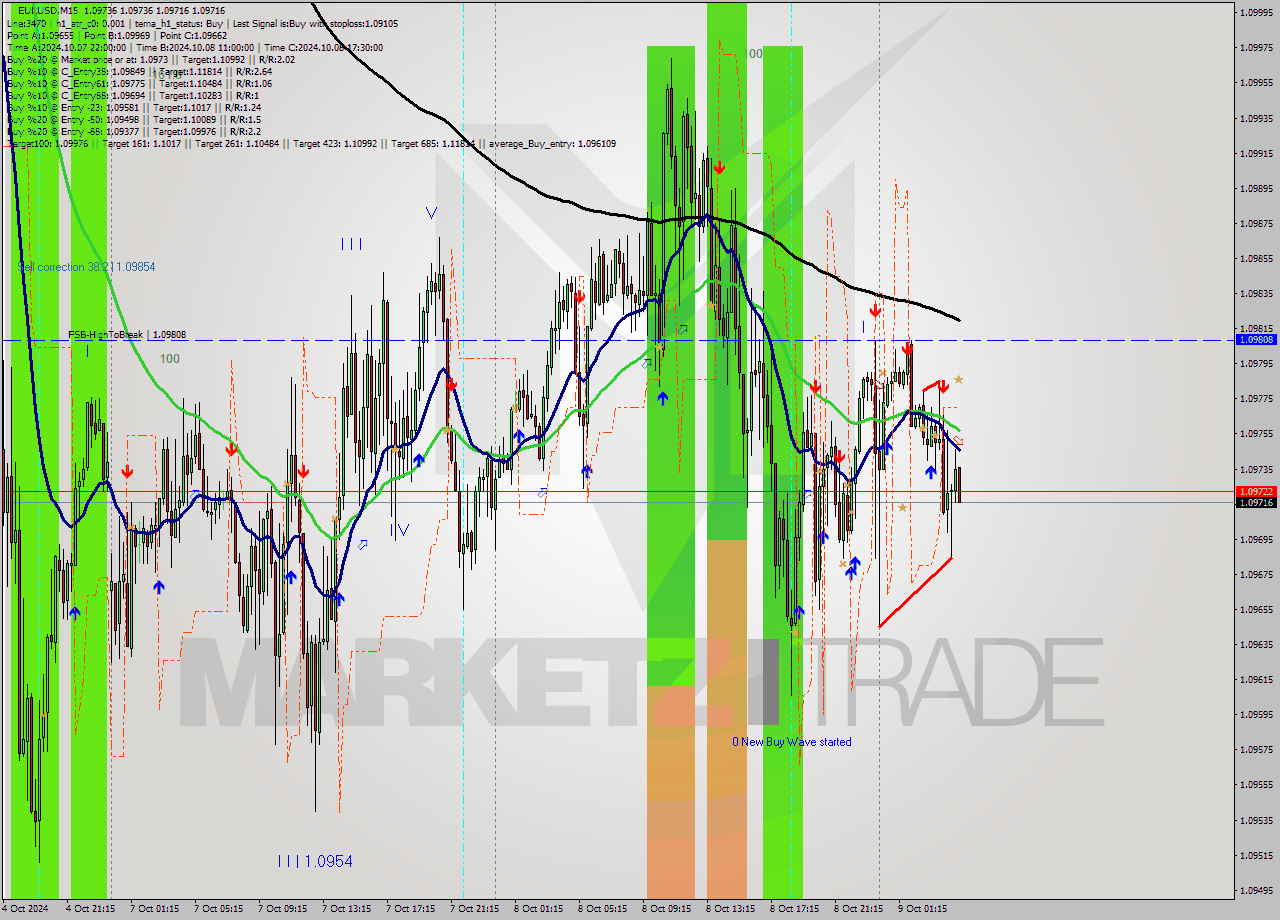Select the 'Buy %20 @ Entry -88' line

click(133, 131)
